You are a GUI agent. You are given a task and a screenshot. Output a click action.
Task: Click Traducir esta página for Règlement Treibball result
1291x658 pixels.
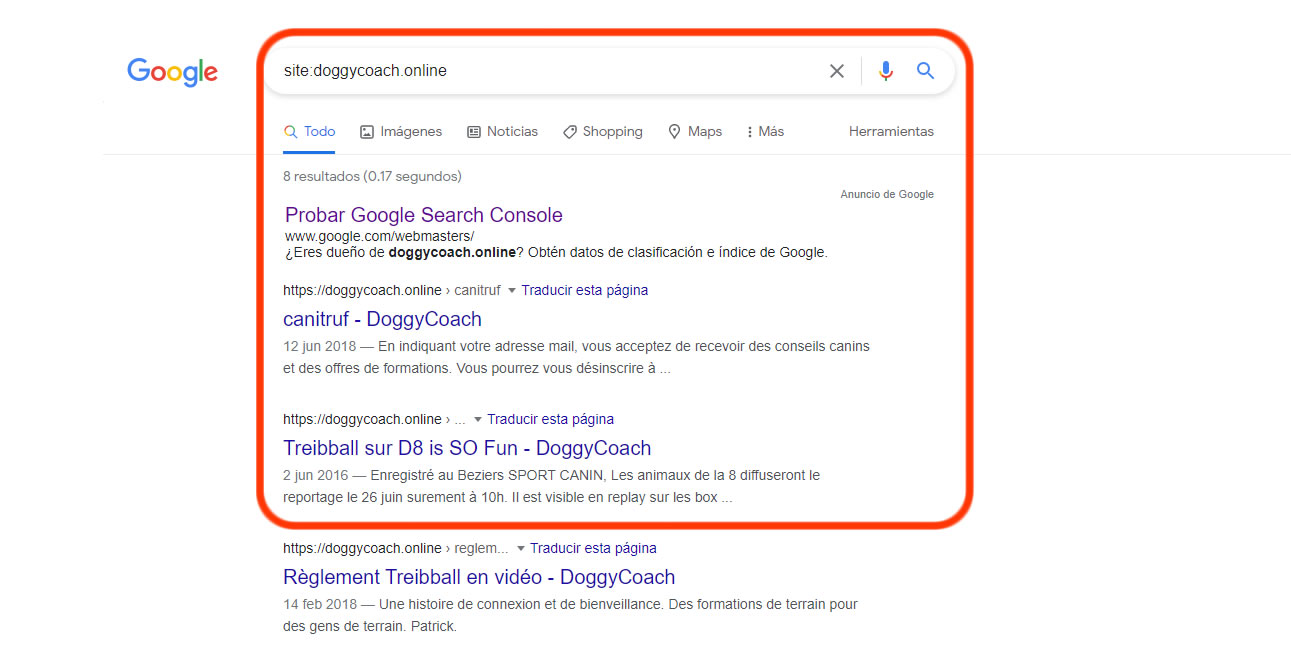(x=594, y=548)
